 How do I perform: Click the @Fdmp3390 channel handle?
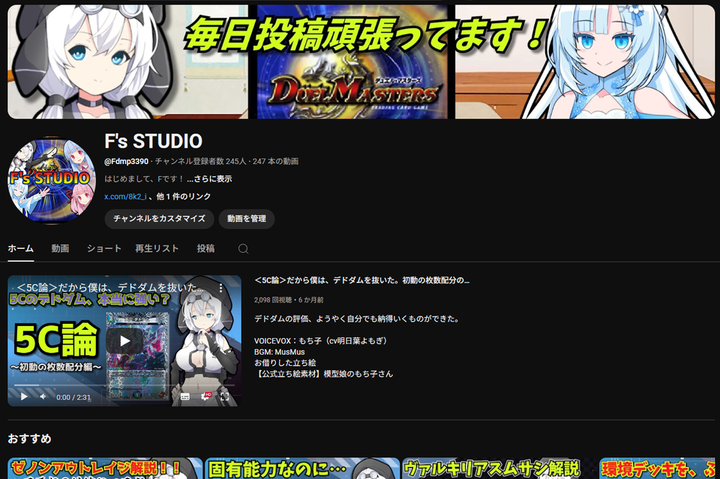pyautogui.click(x=126, y=161)
